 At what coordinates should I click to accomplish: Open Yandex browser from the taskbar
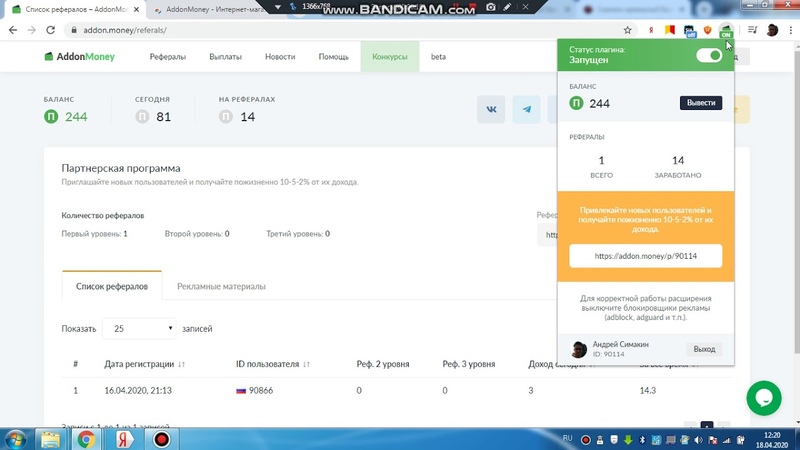point(123,438)
